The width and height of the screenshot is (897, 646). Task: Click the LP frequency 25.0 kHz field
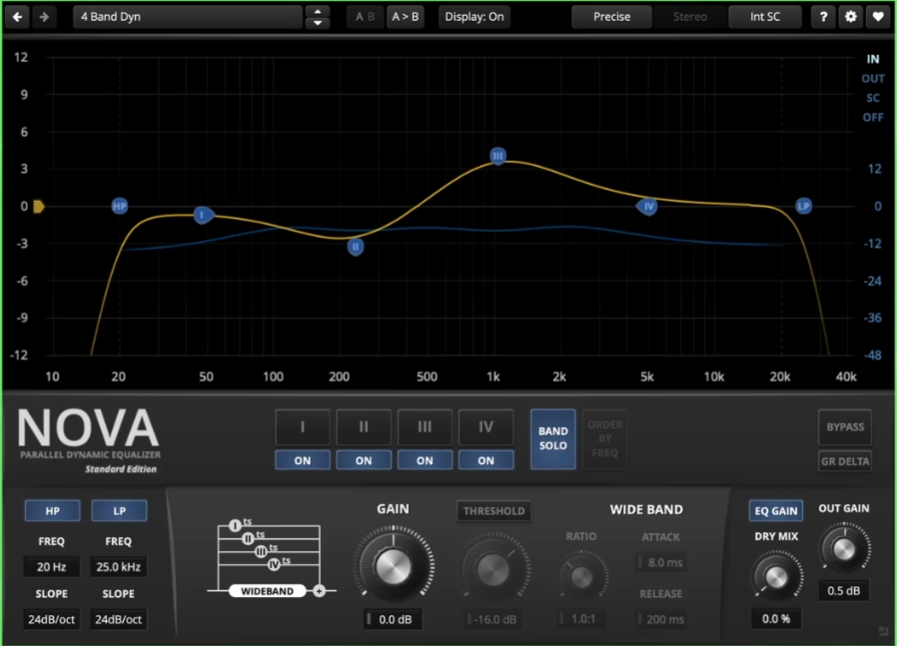point(118,566)
